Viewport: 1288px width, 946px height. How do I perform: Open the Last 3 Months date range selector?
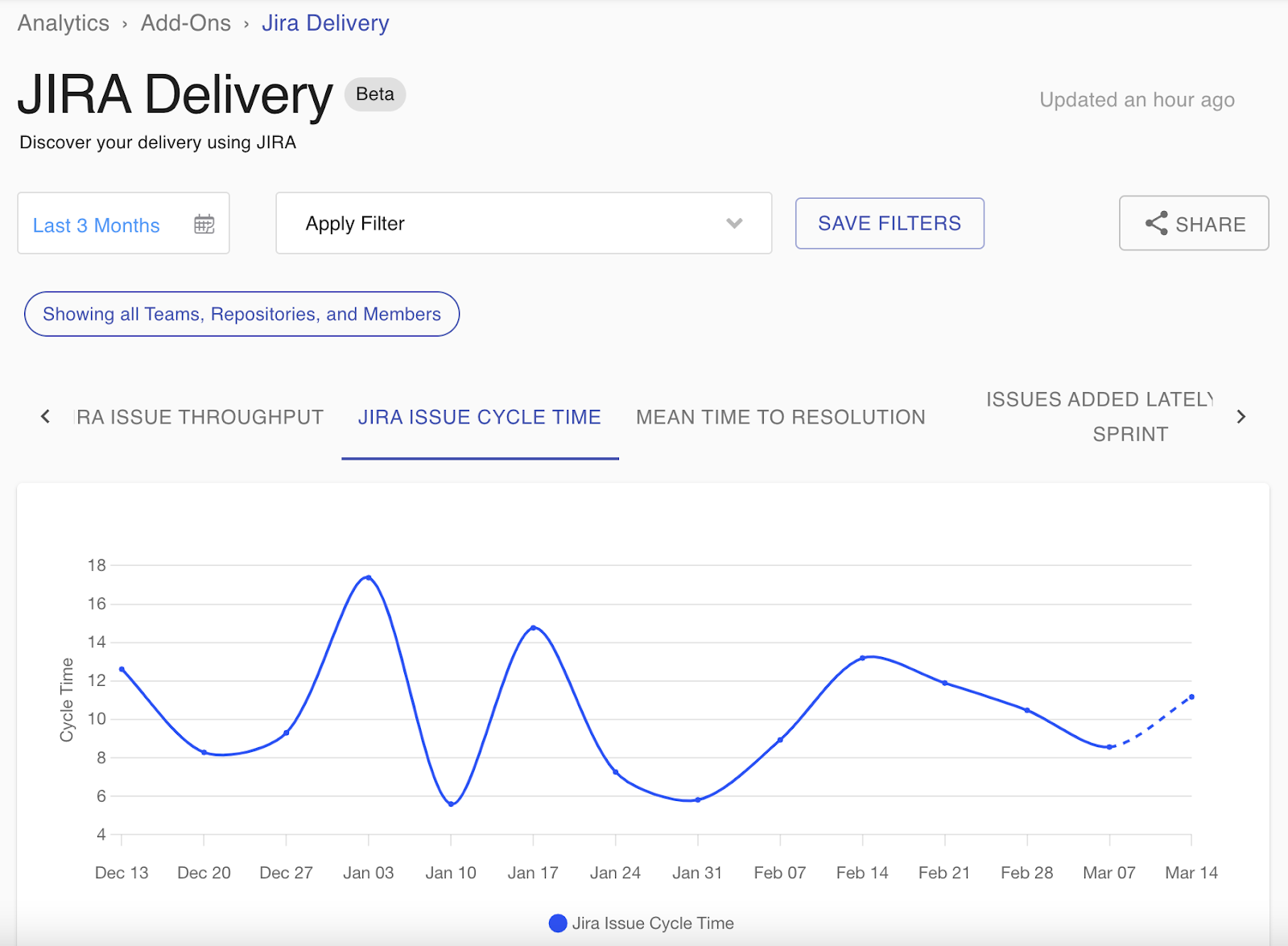[95, 225]
